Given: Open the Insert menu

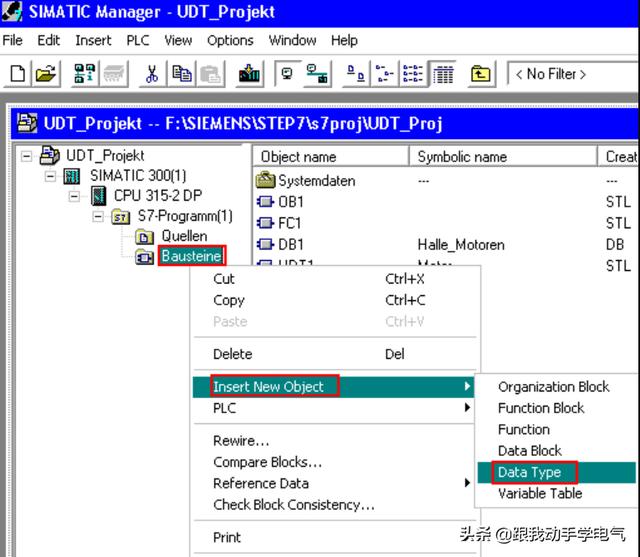Looking at the screenshot, I should 93,40.
